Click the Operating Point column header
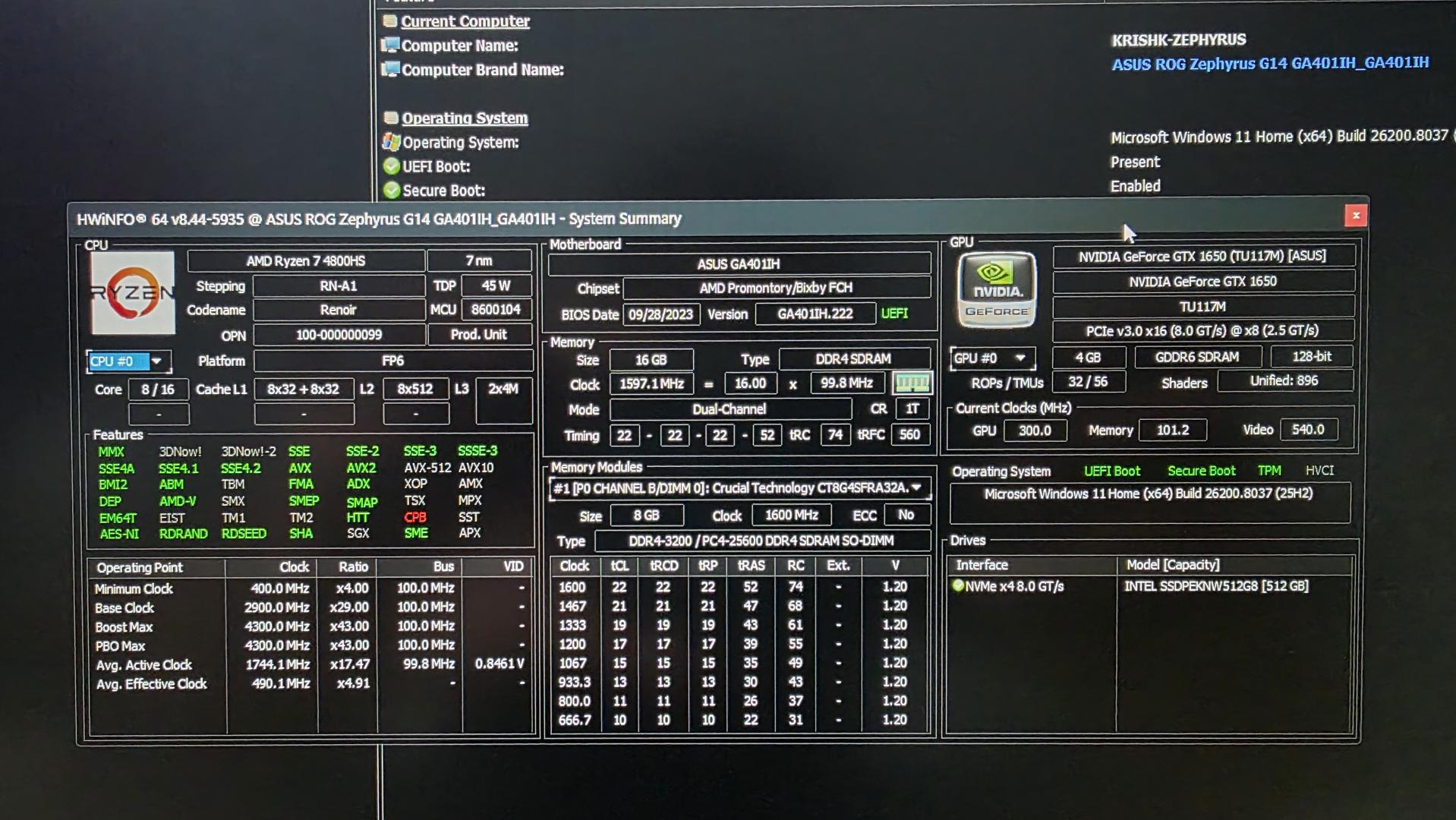The width and height of the screenshot is (1456, 820). 140,568
